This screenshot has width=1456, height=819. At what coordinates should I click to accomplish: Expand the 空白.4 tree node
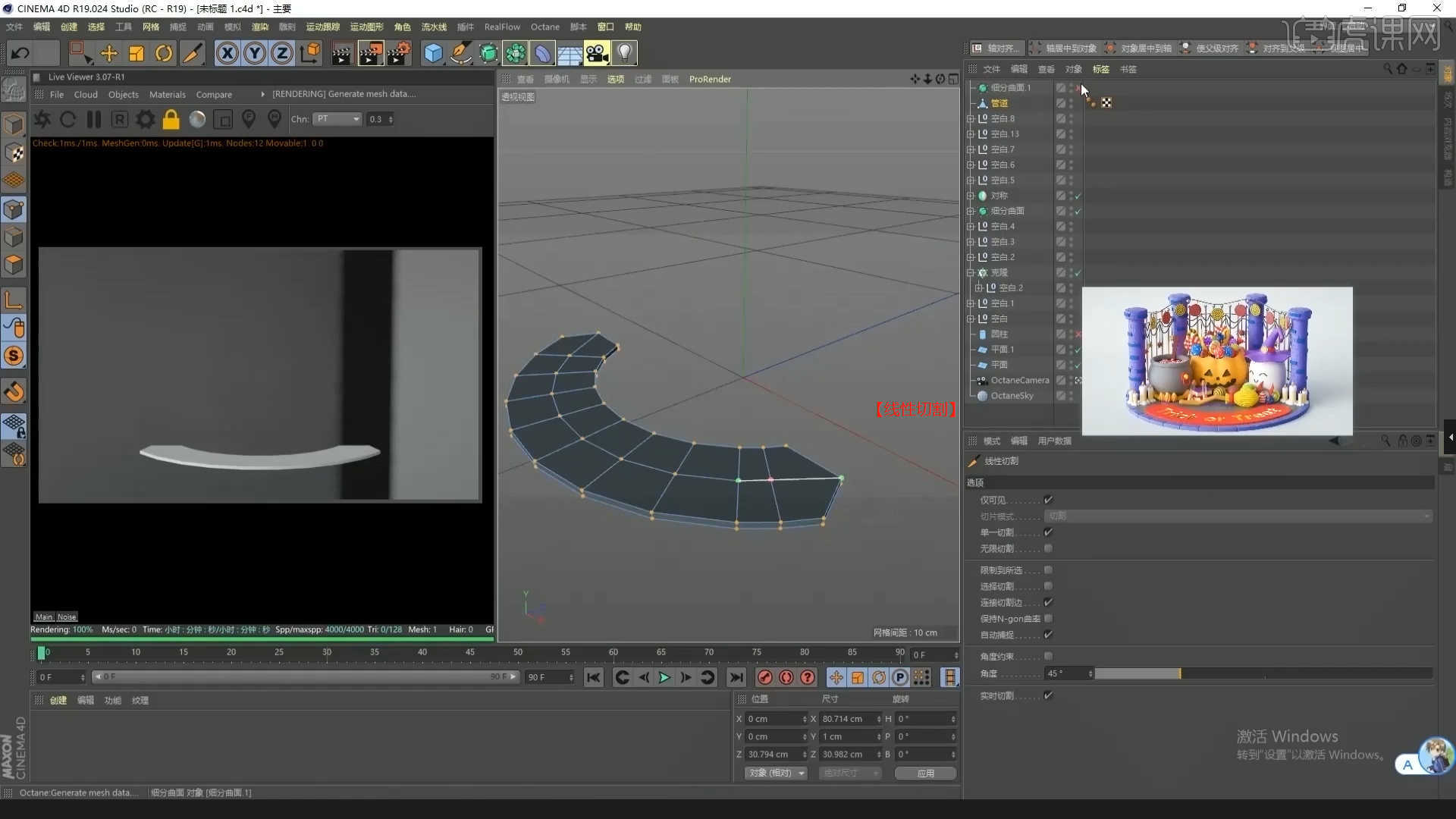pos(970,226)
